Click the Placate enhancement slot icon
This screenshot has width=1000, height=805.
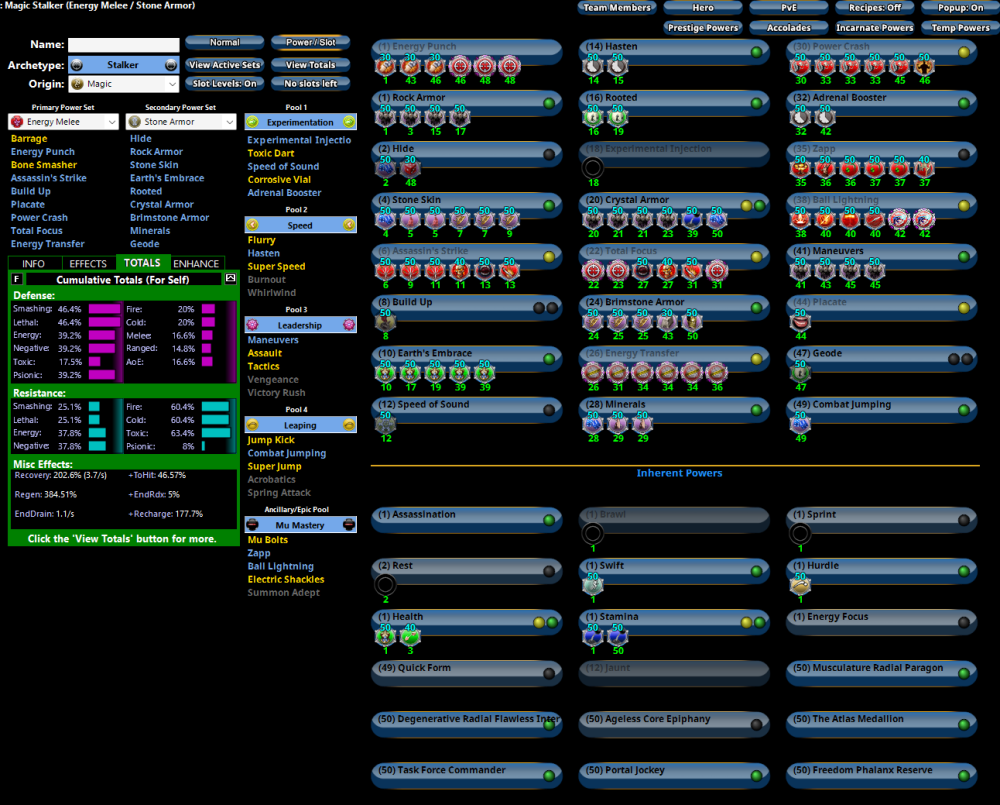(800, 321)
